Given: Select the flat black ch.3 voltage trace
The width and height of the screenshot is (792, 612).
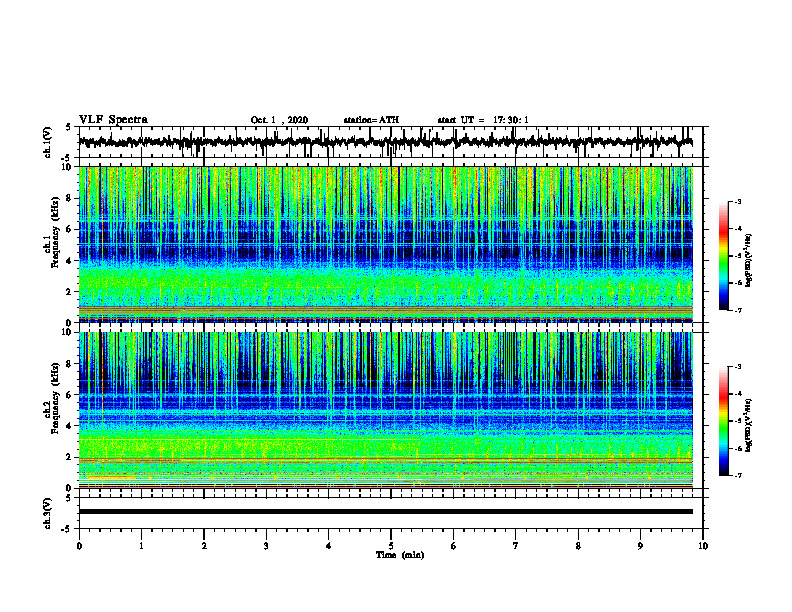Looking at the screenshot, I should pos(385,512).
